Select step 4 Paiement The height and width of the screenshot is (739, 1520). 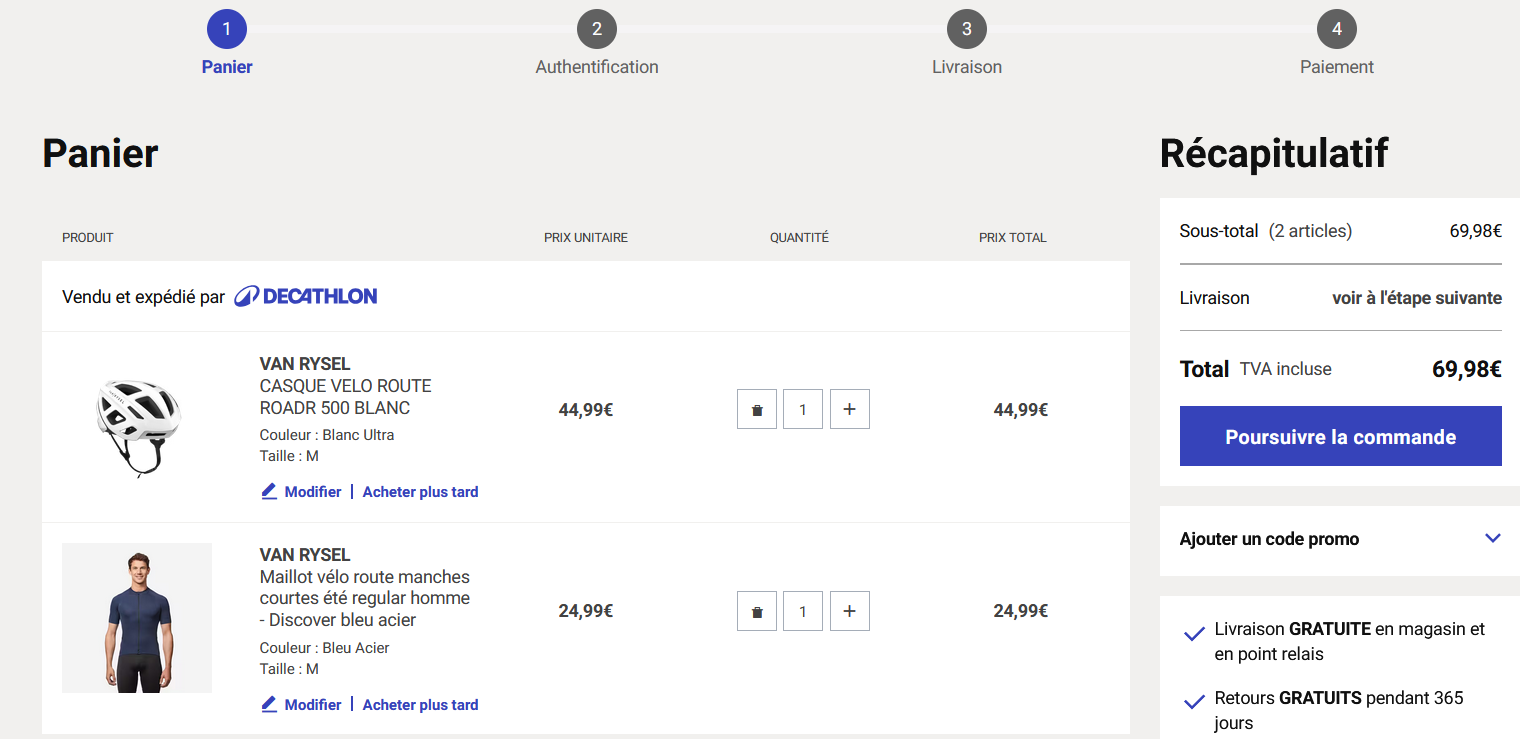point(1336,29)
